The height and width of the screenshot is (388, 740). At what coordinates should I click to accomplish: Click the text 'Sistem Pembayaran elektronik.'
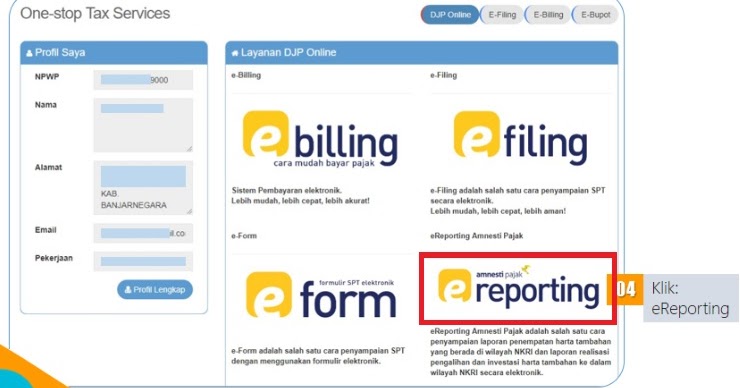coord(286,190)
